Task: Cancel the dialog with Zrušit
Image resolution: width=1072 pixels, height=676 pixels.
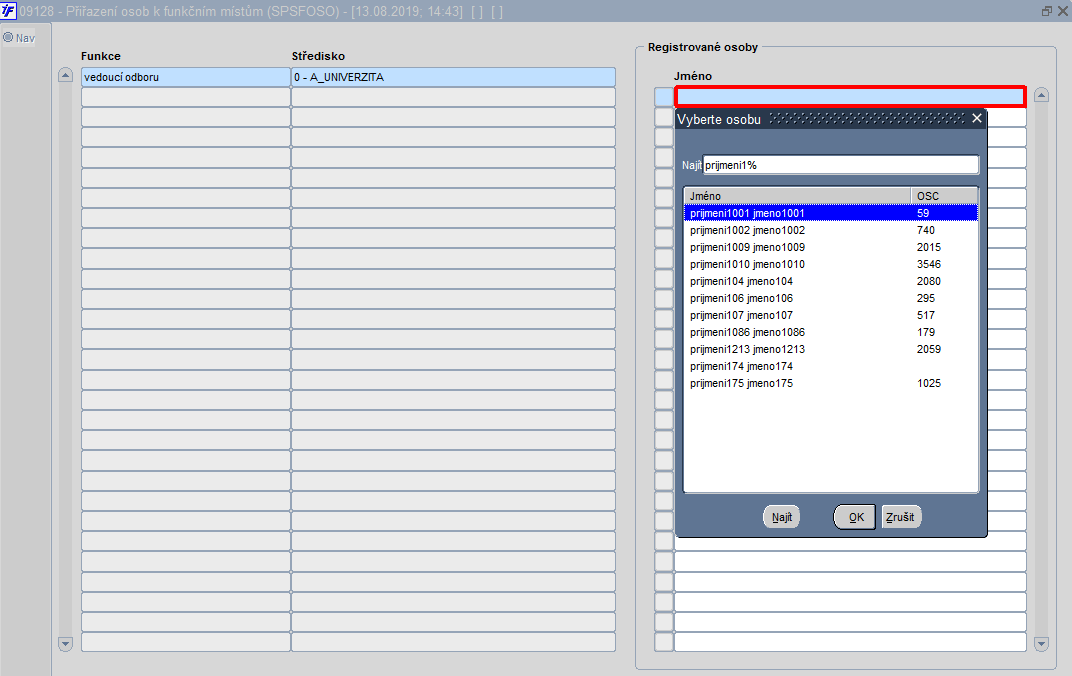Action: [x=901, y=517]
